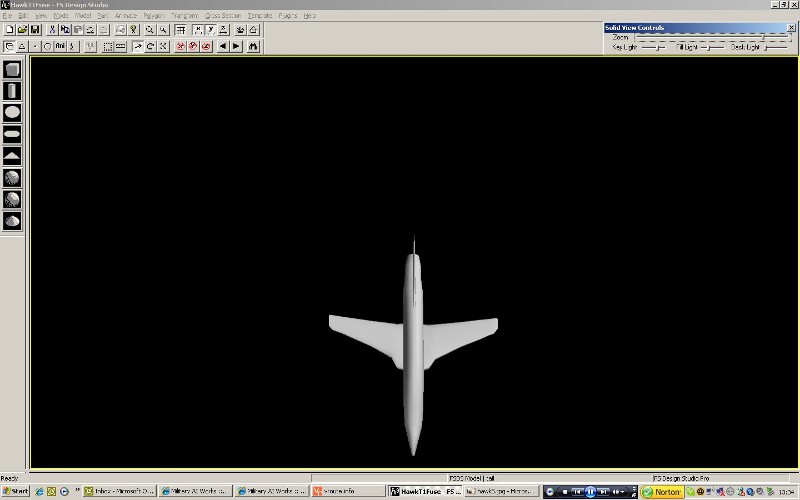Open the Transform menu
Viewport: 800px width, 500px height.
click(185, 16)
